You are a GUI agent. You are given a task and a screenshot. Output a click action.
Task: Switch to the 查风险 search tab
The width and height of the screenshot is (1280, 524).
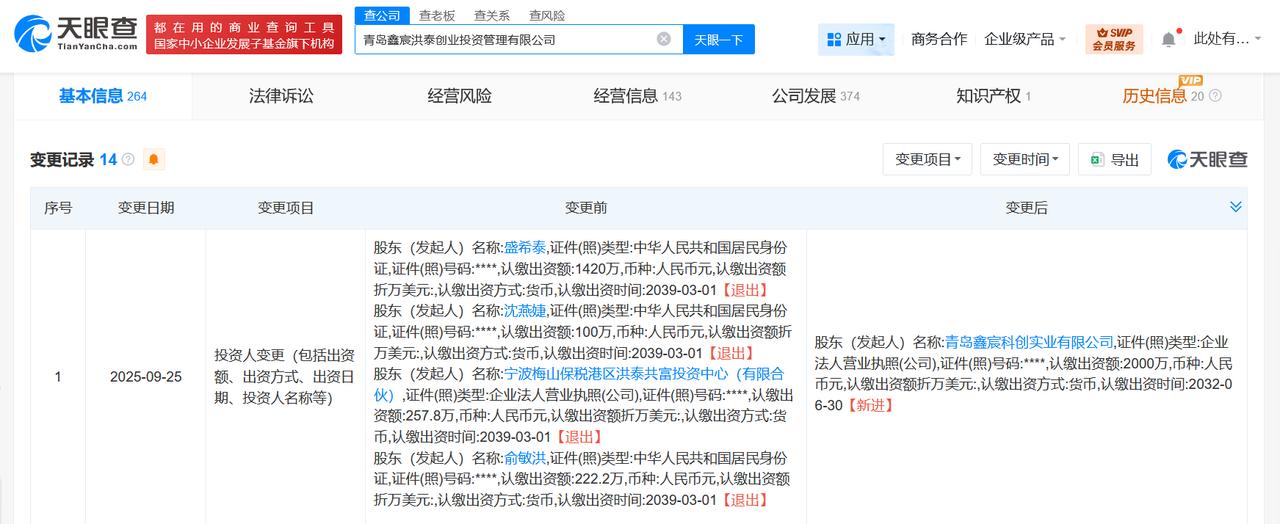pyautogui.click(x=547, y=15)
